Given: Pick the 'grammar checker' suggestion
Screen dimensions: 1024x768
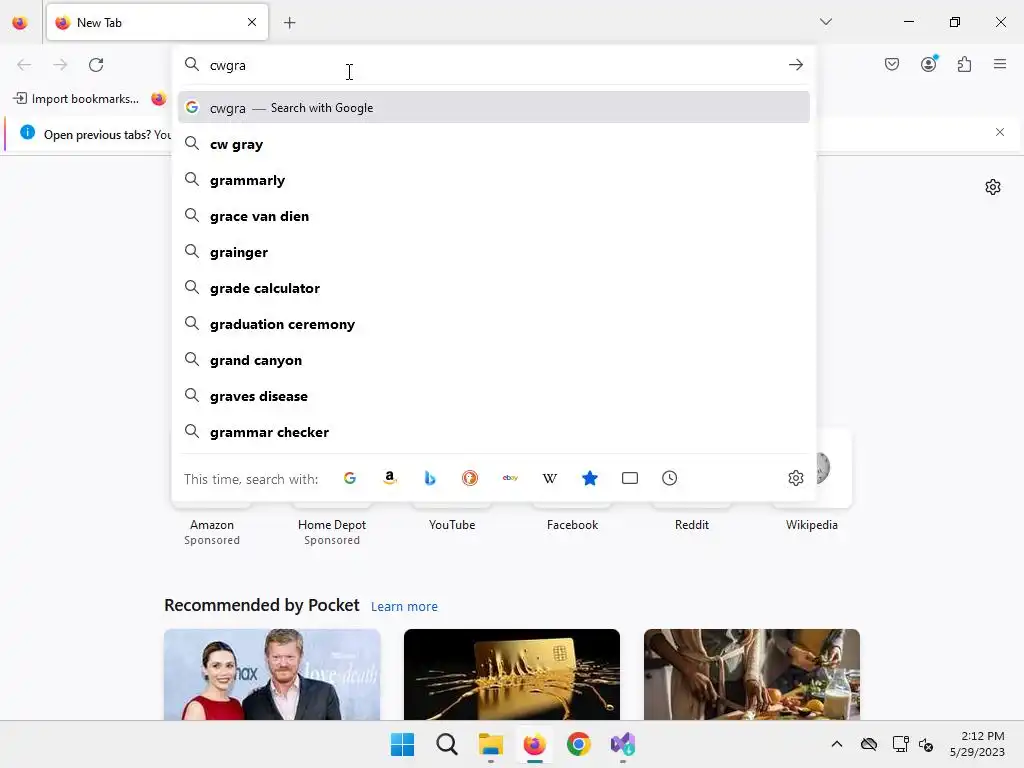Looking at the screenshot, I should 494,431.
